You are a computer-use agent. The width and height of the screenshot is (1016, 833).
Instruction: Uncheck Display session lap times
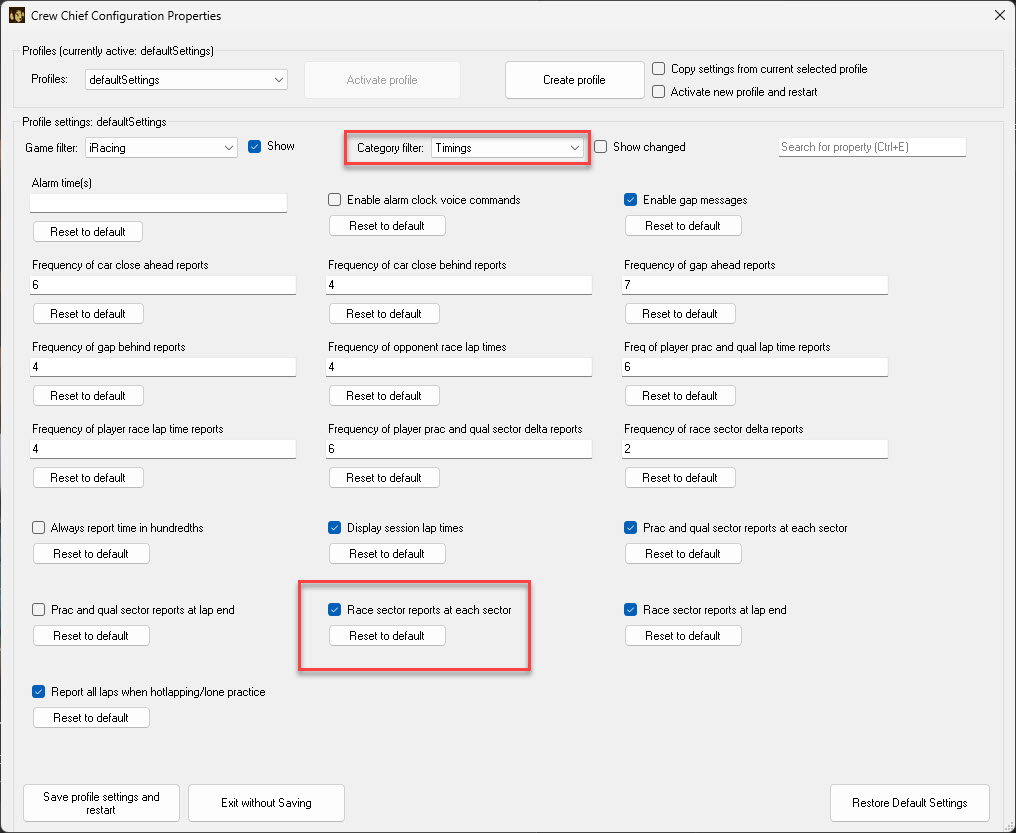point(334,527)
